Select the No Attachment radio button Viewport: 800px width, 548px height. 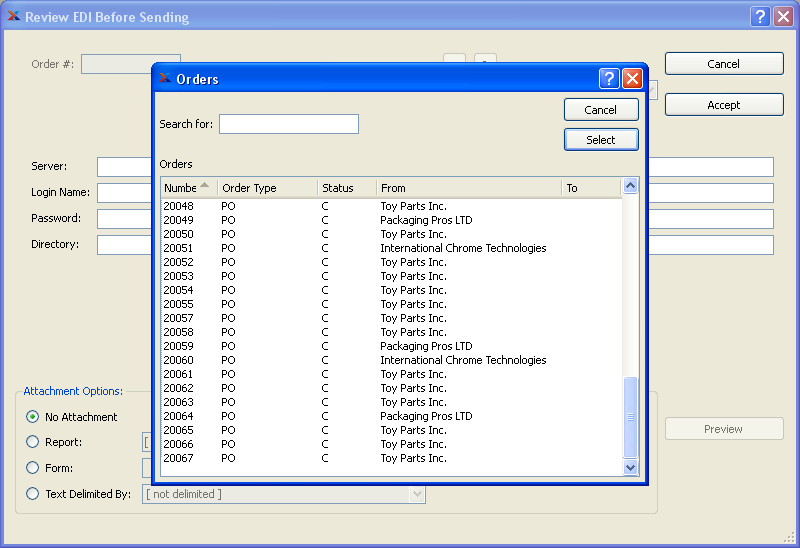[33, 417]
